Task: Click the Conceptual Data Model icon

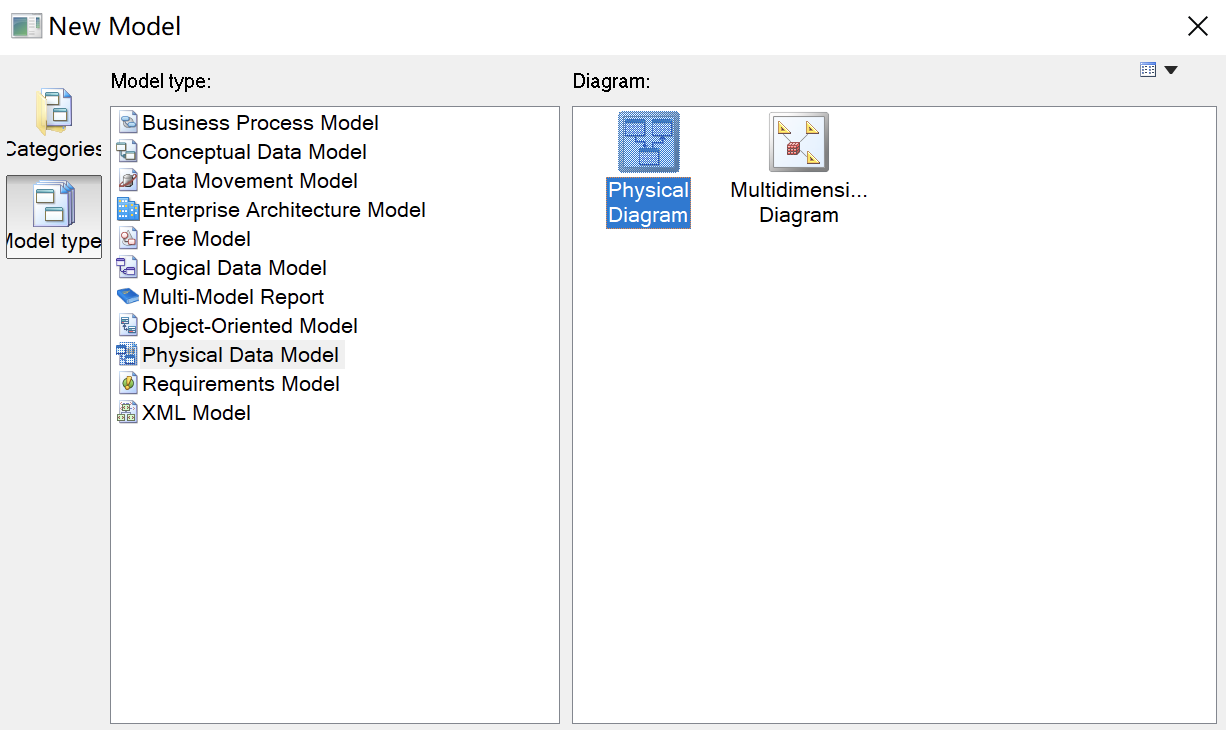Action: point(127,152)
